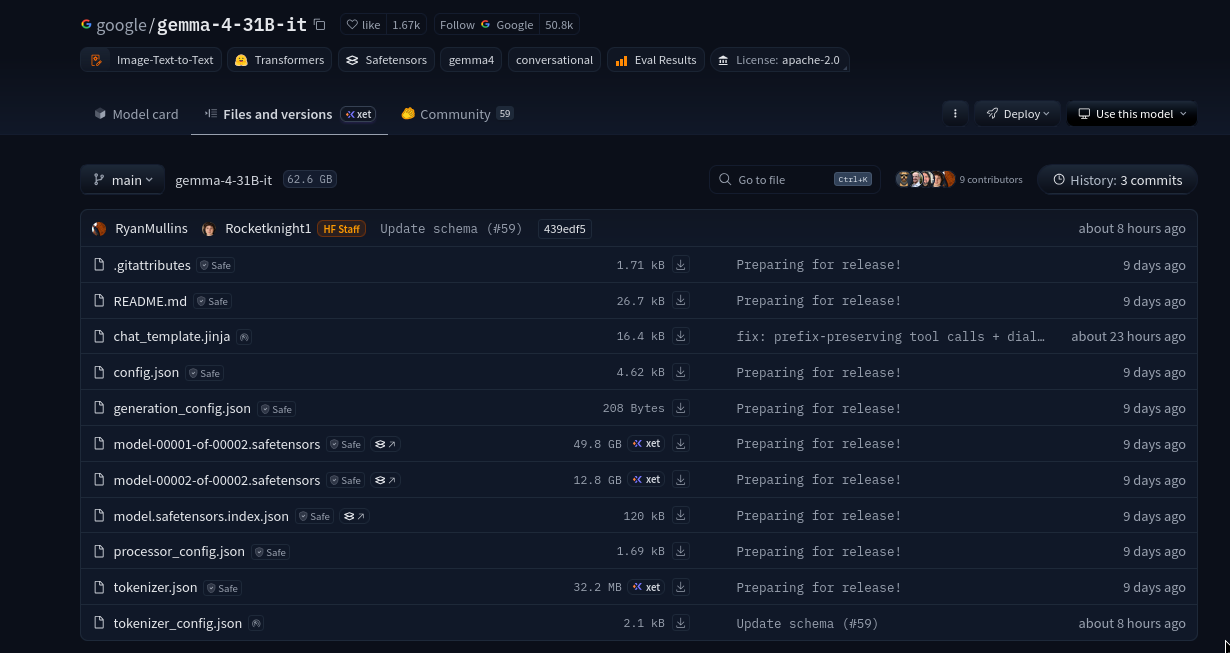The image size is (1230, 653).
Task: Open the Use this model dropdown
Action: click(x=1132, y=113)
